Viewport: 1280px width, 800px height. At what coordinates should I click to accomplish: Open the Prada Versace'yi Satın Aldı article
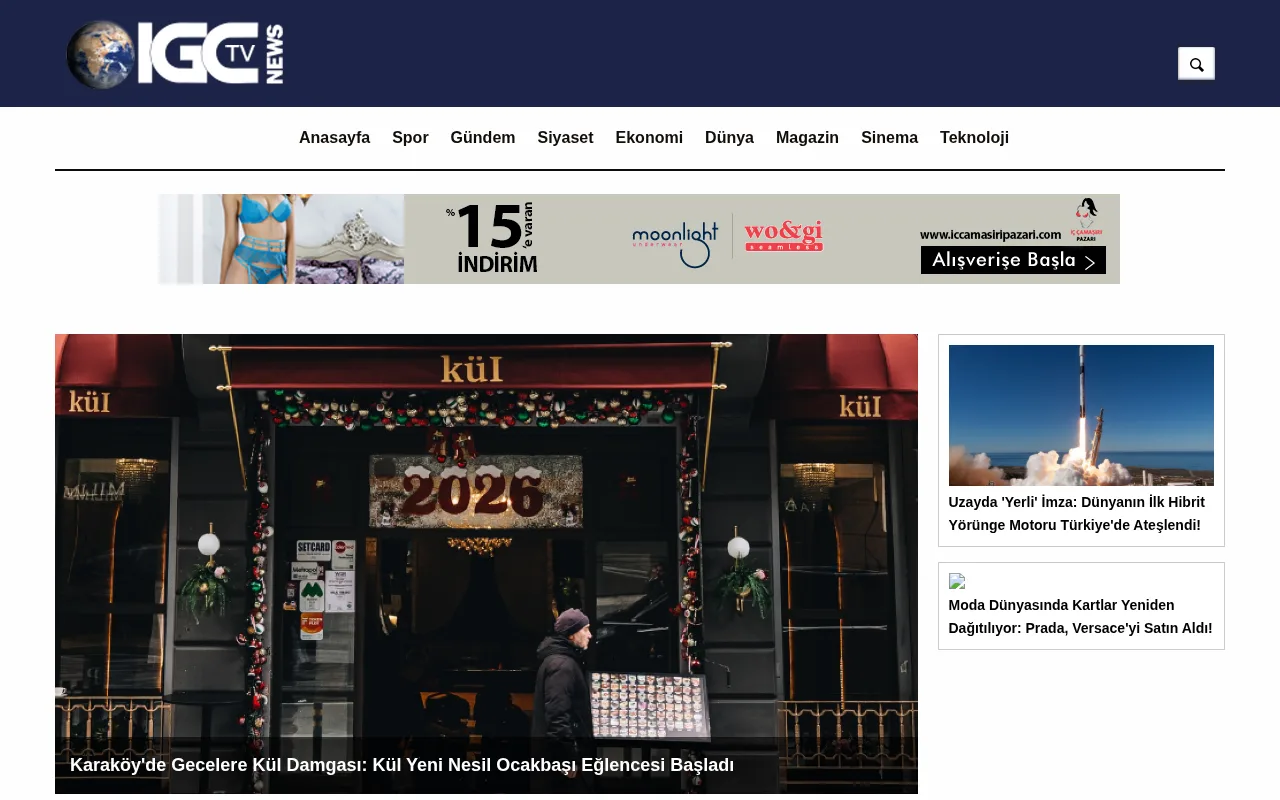coord(1080,616)
